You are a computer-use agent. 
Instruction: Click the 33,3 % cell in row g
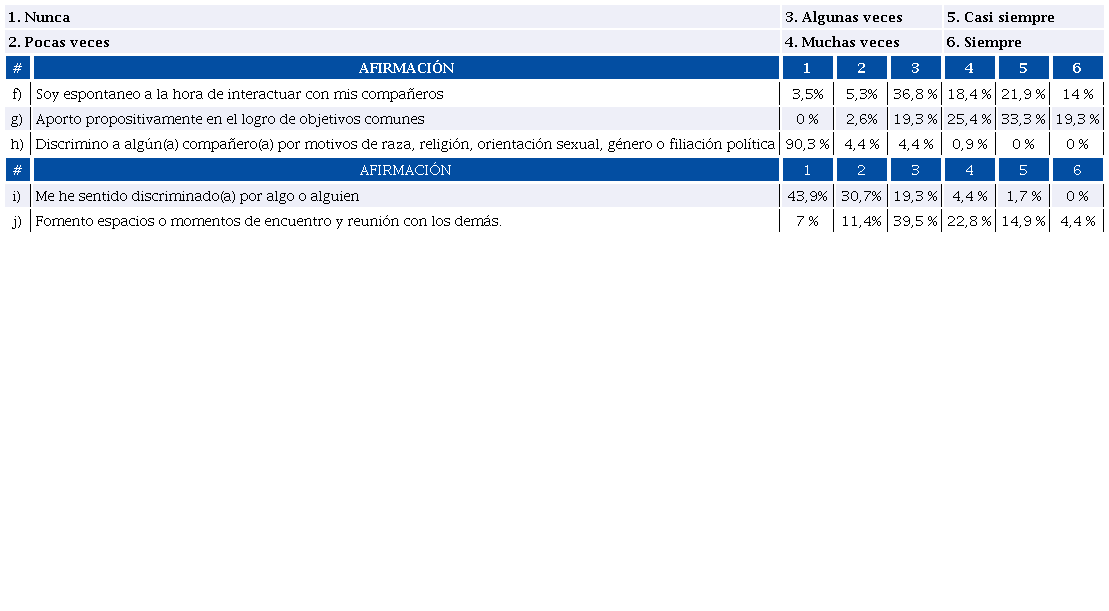point(1023,119)
